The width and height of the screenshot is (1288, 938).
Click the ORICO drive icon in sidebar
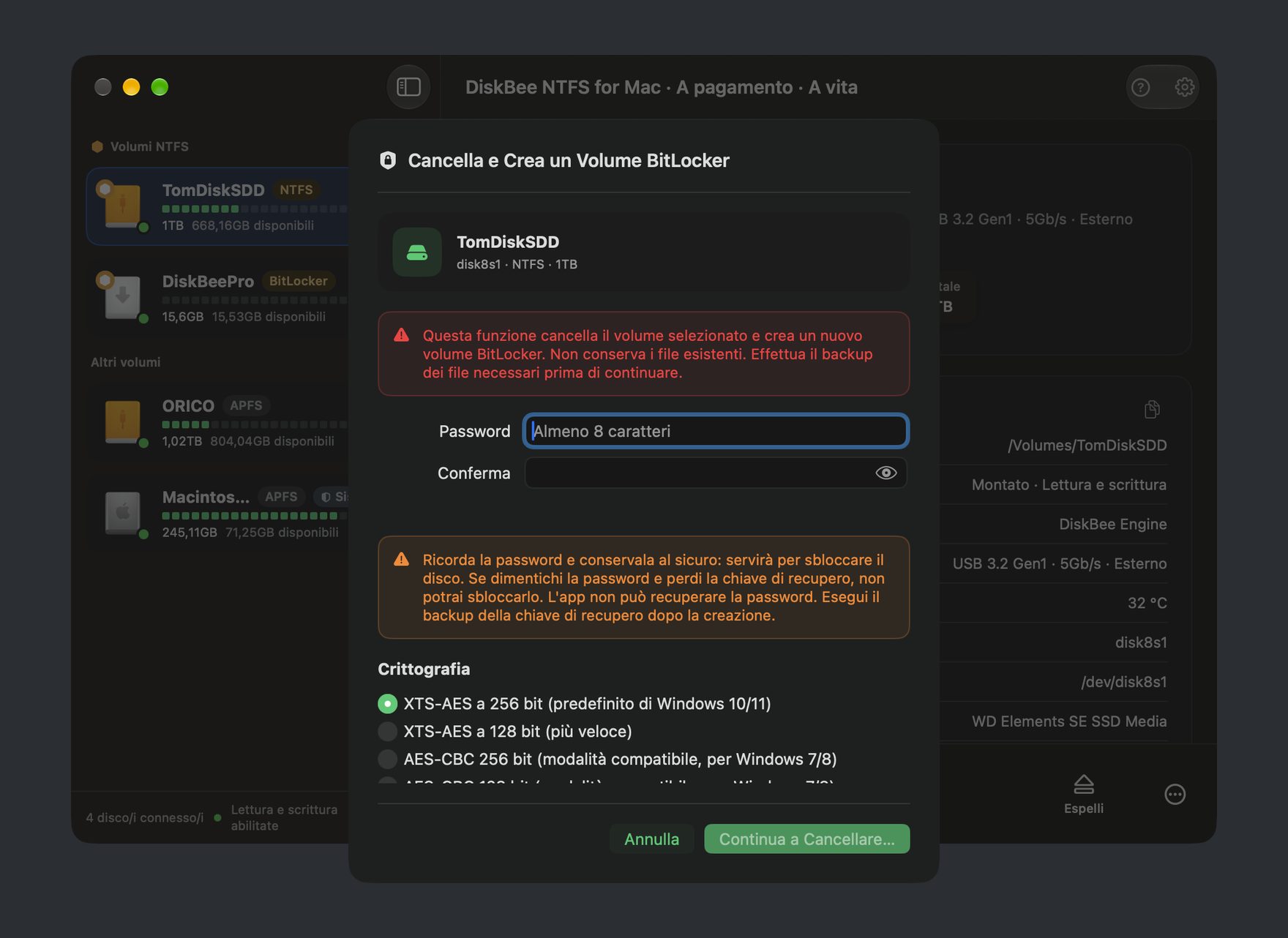[x=122, y=421]
